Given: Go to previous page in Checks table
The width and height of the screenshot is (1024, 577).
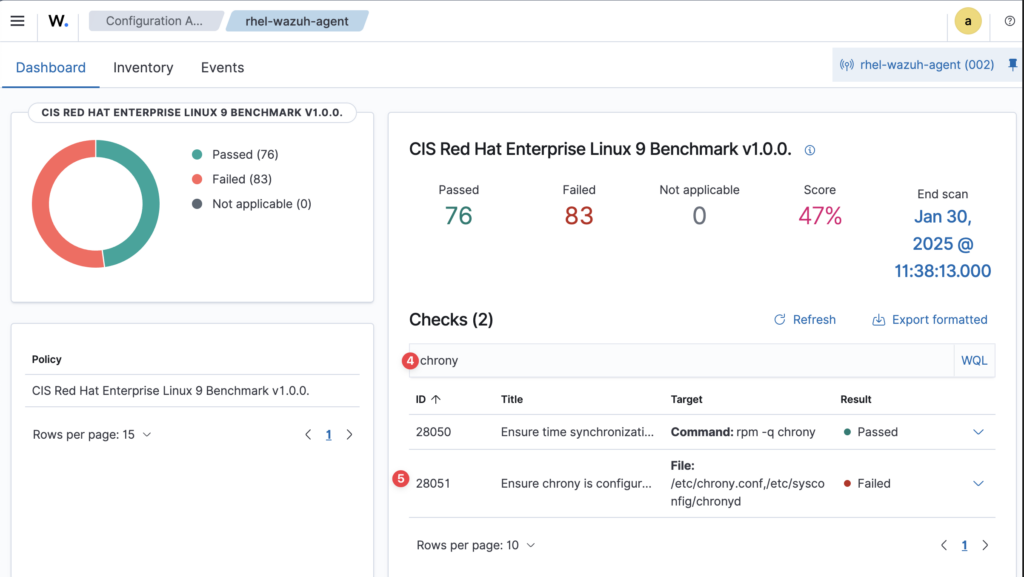Looking at the screenshot, I should coord(944,545).
